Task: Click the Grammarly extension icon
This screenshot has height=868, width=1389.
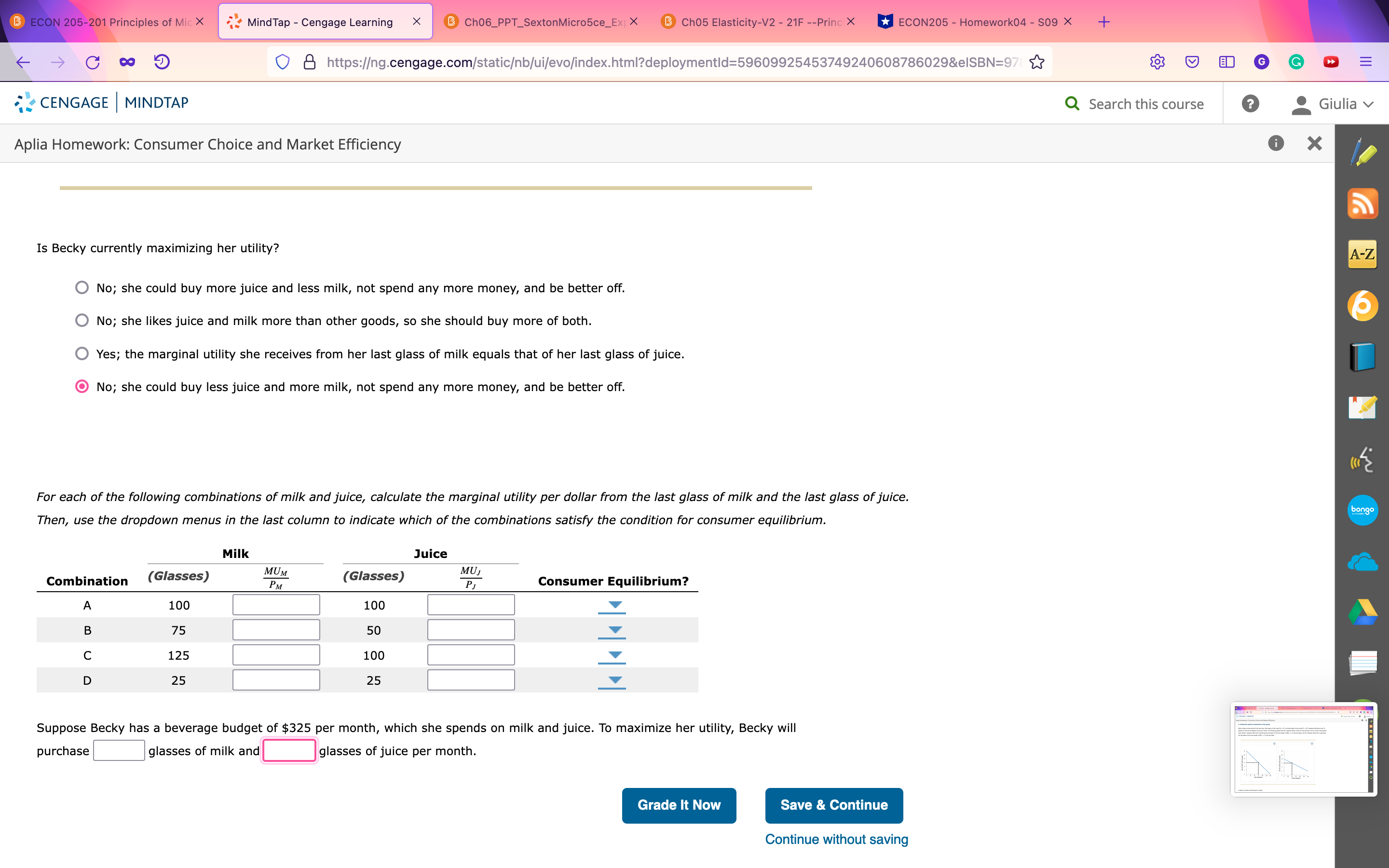Action: (1296, 61)
